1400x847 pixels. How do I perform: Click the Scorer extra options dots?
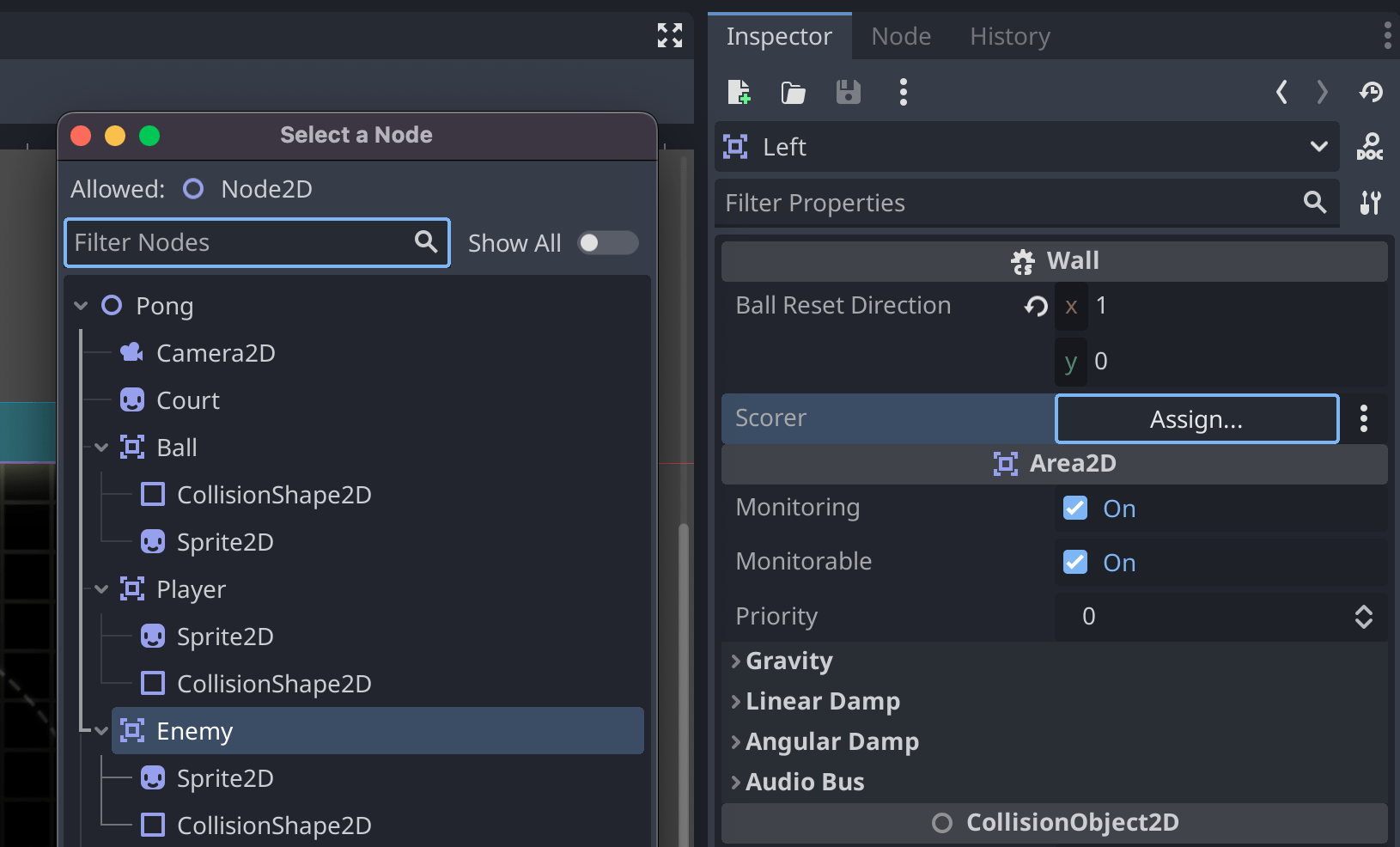(1363, 418)
